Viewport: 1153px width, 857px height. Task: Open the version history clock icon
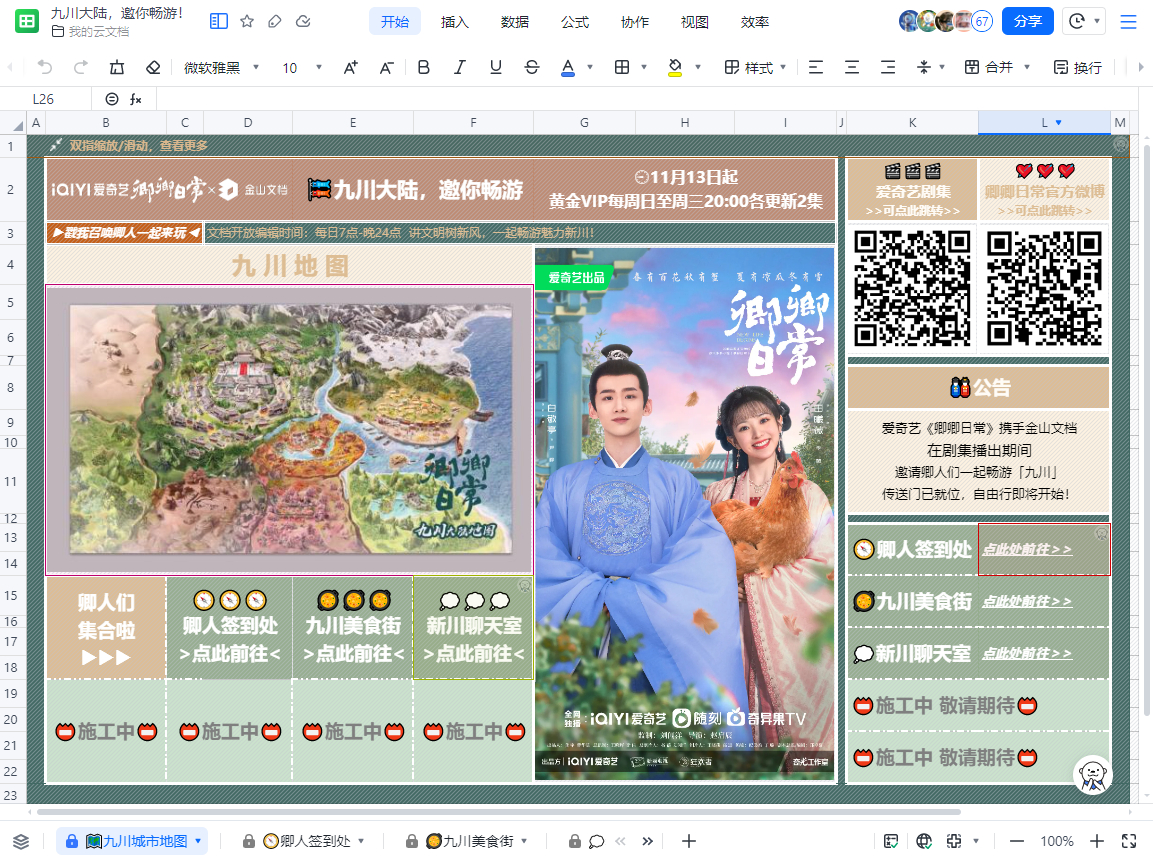click(x=1077, y=21)
